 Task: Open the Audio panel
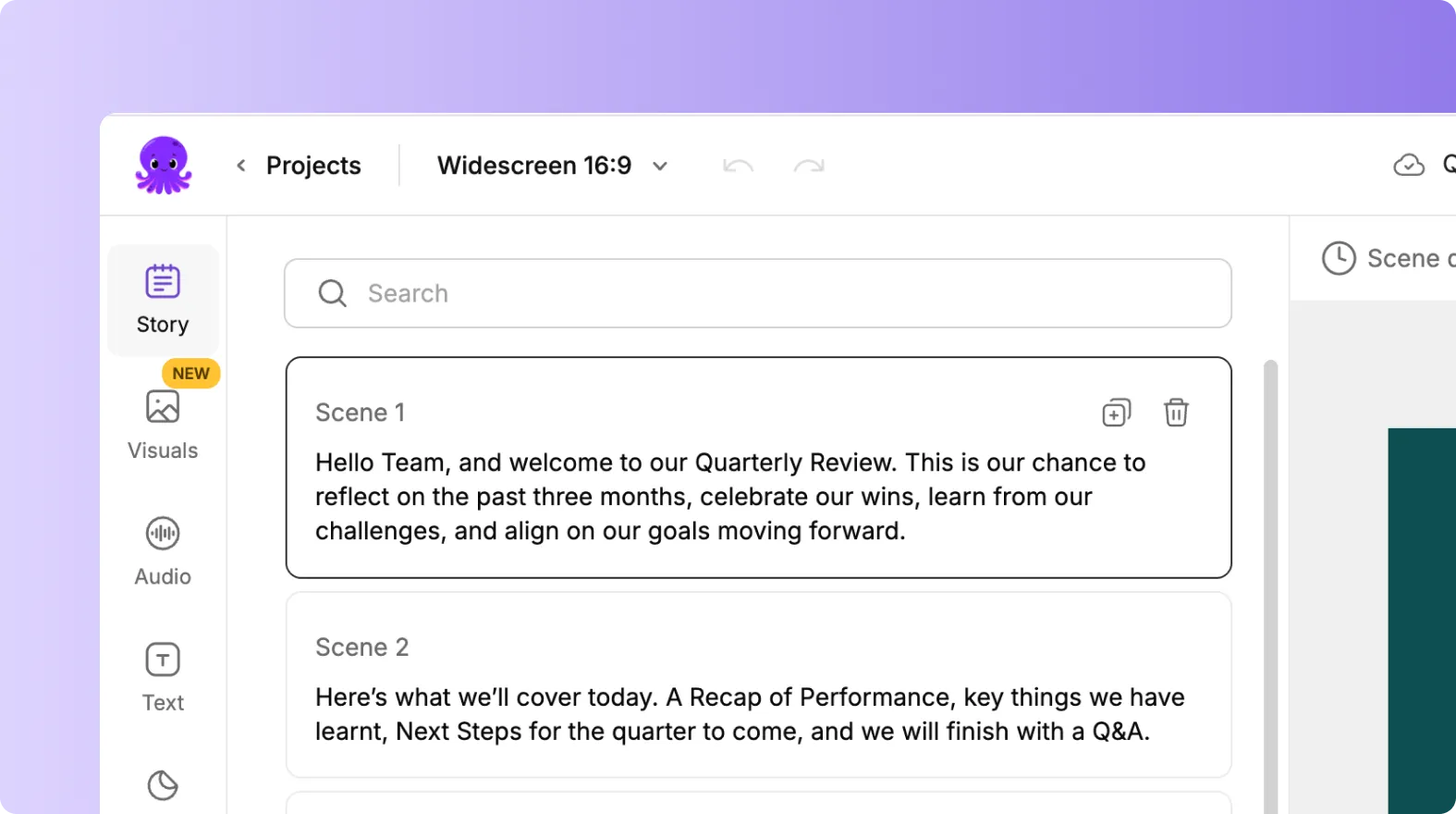162,548
